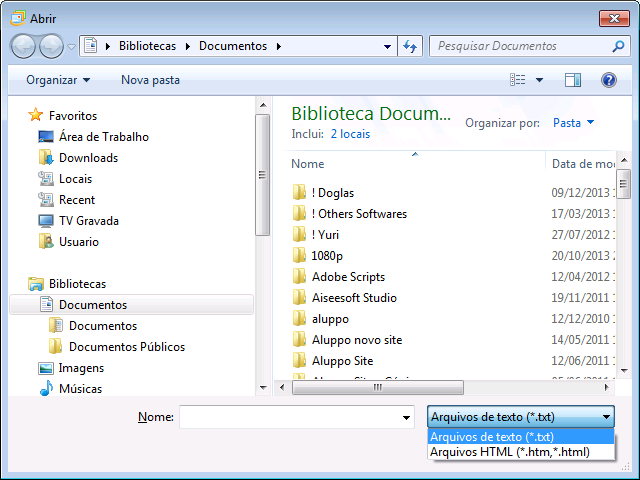Close the Abrir dialog
640x480 pixels.
(x=614, y=18)
